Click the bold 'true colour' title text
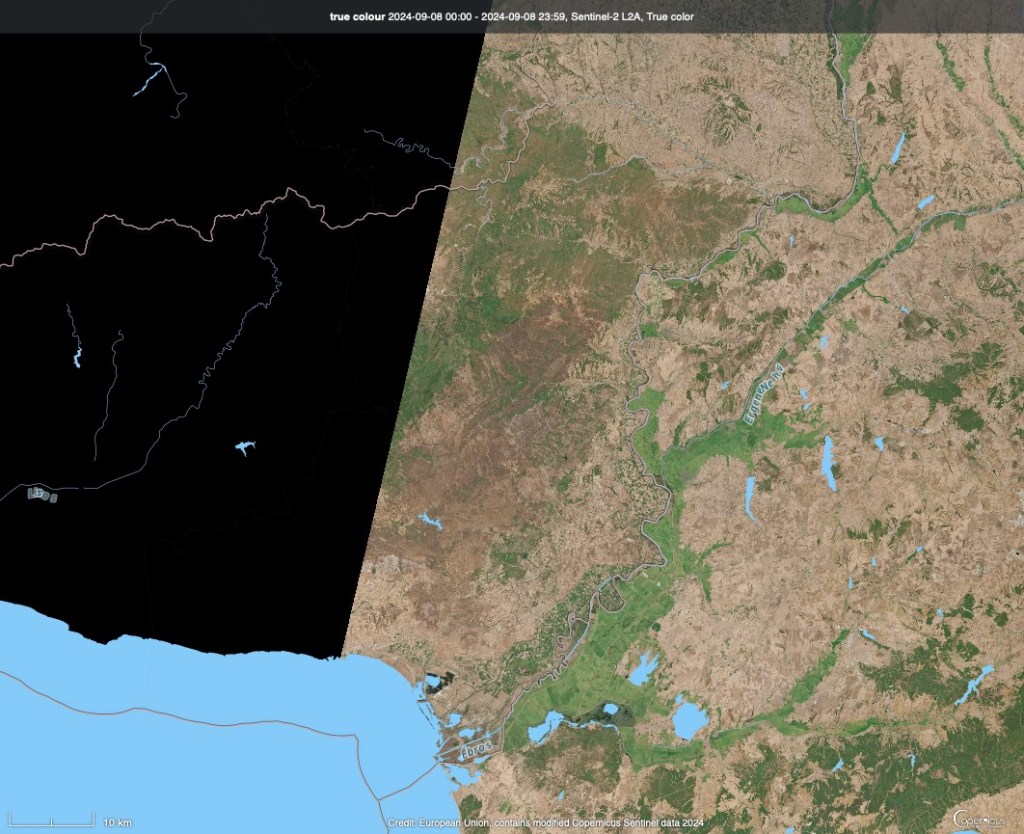The image size is (1024, 834). (354, 16)
